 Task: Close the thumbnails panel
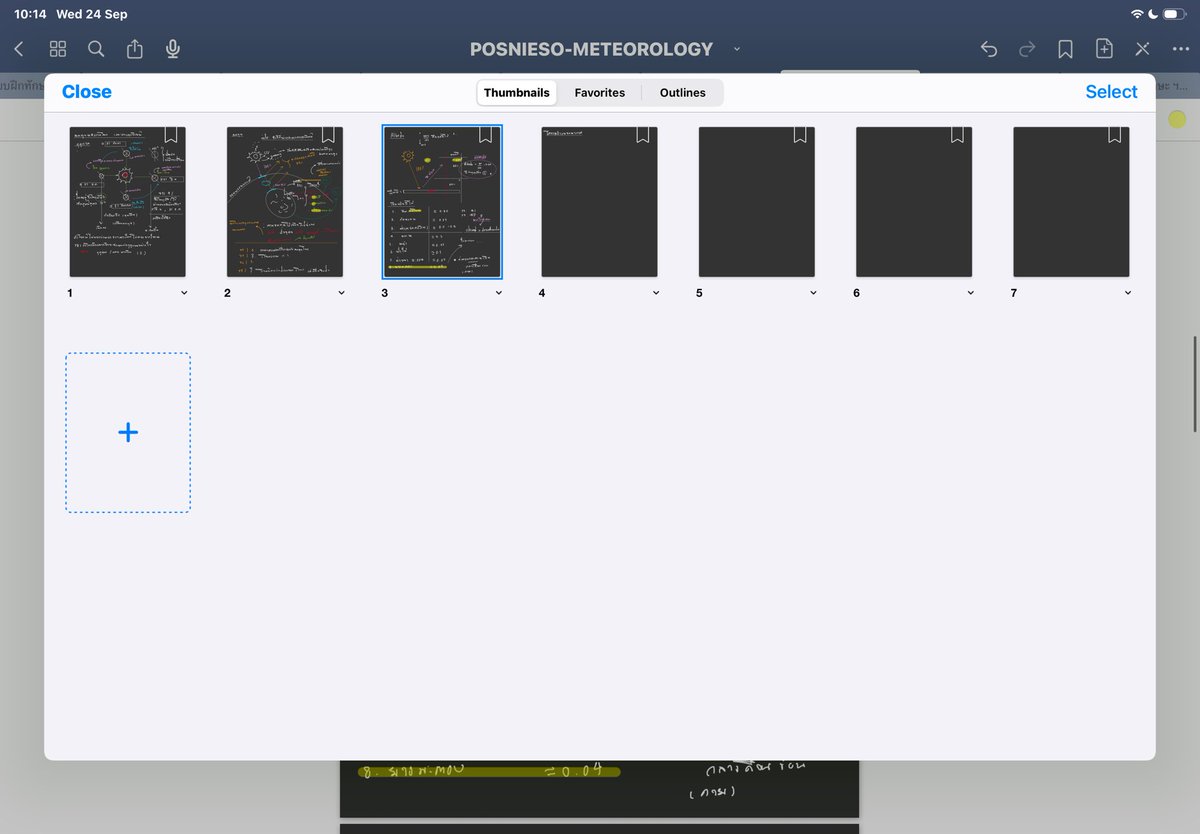click(87, 91)
